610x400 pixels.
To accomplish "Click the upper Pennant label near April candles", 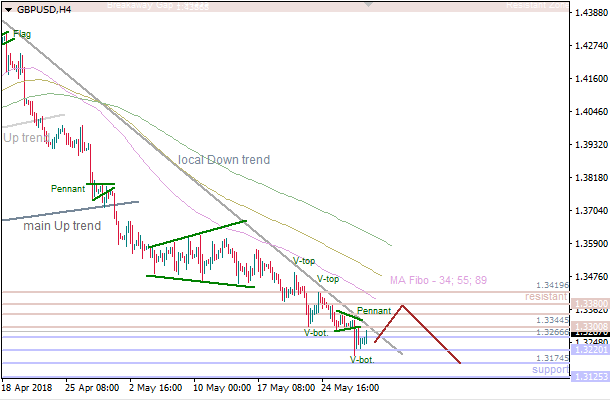I will click(x=70, y=188).
